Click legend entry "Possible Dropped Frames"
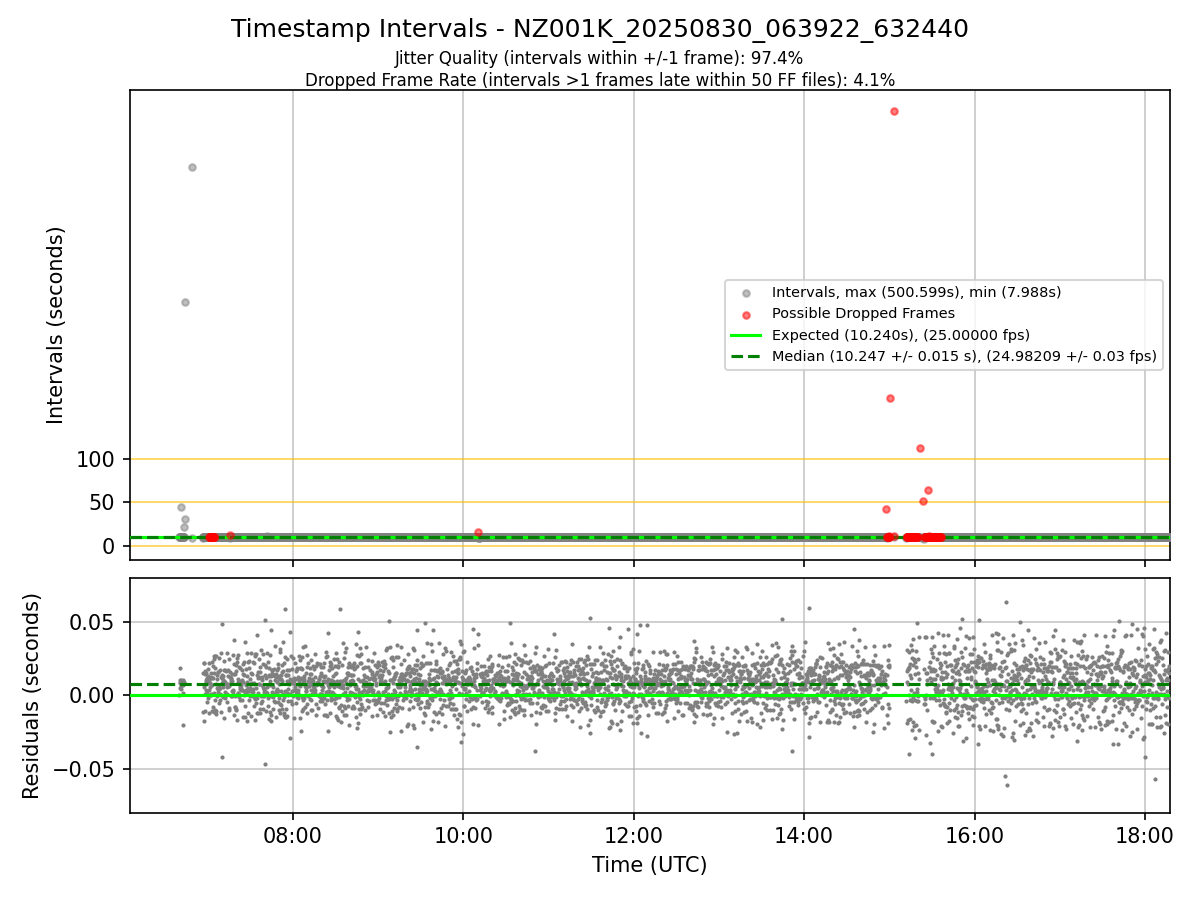Image resolution: width=1200 pixels, height=900 pixels. tap(863, 313)
